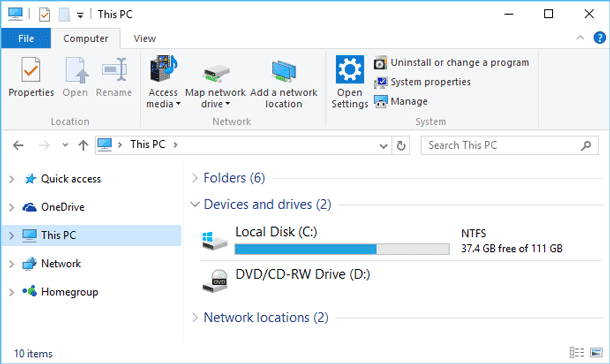
Task: Expand OneDrive in the navigation pane
Action: pos(12,208)
